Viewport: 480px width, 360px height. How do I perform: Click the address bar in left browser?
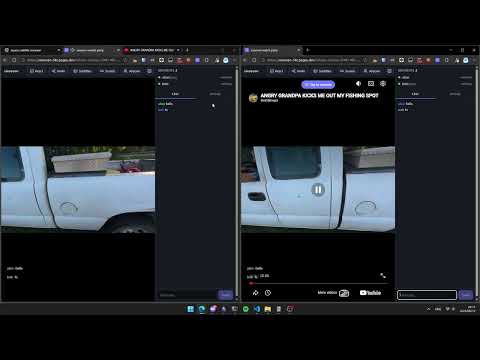click(x=74, y=60)
